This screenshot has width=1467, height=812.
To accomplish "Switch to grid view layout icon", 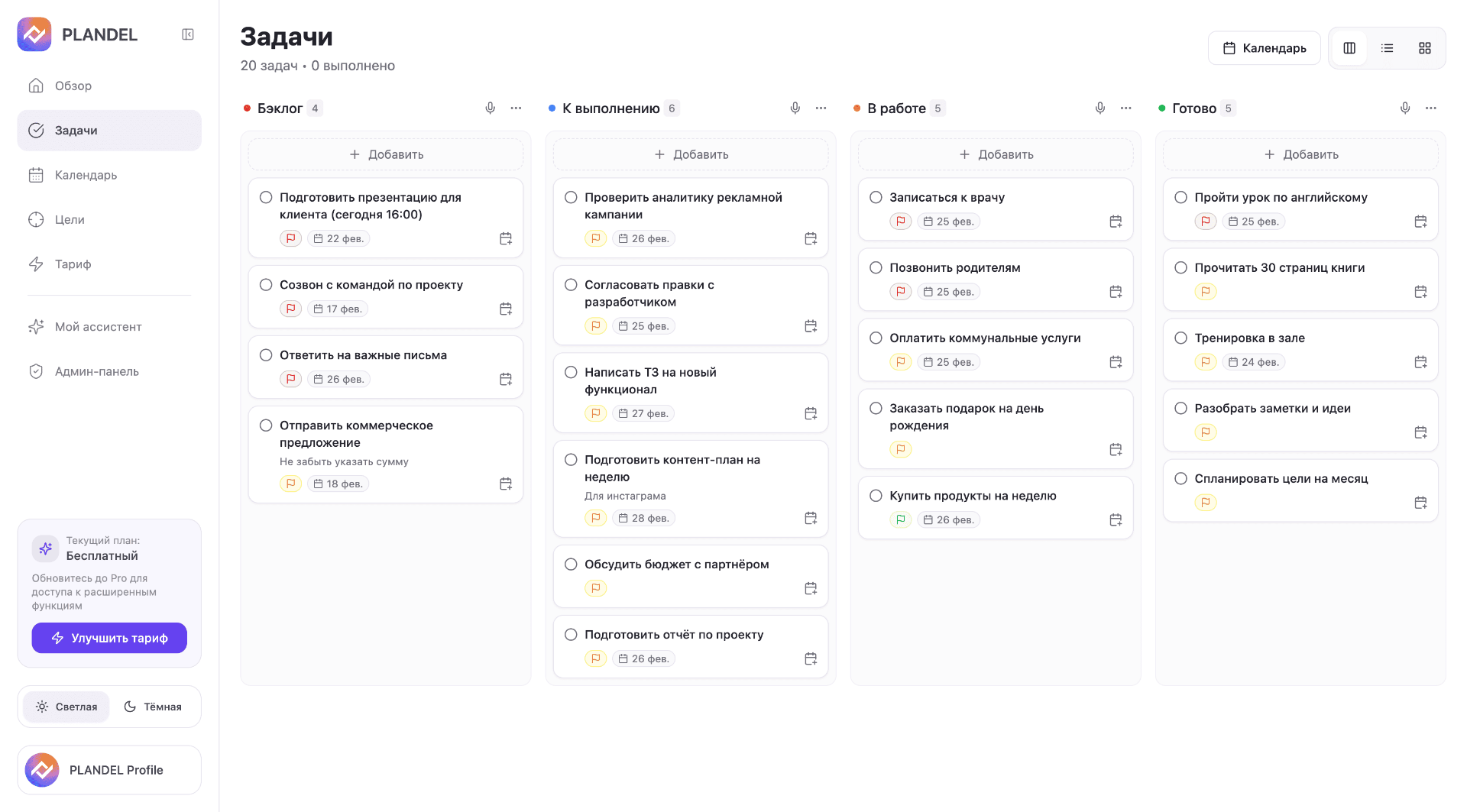I will click(1425, 48).
